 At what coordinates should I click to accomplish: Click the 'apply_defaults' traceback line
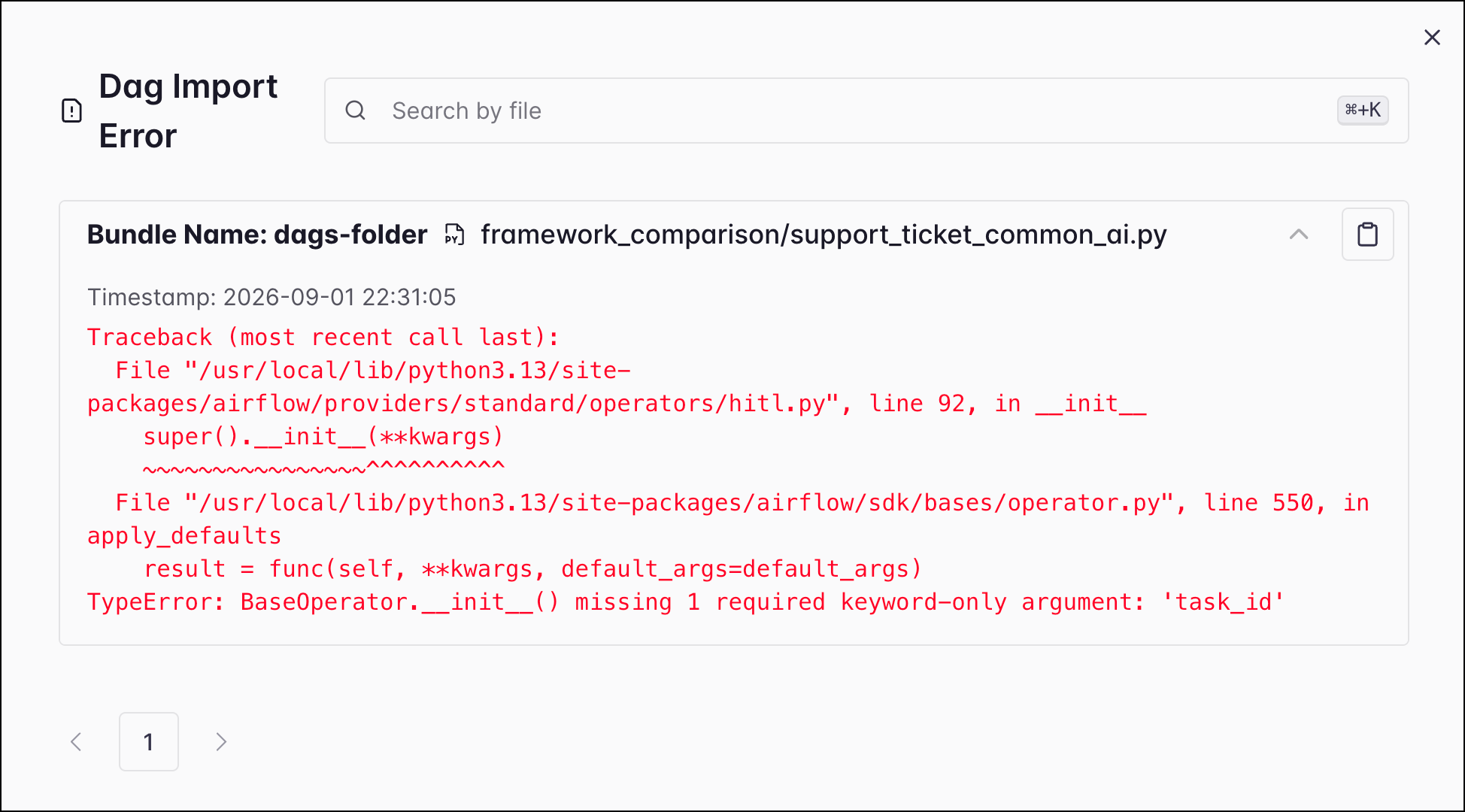[184, 536]
